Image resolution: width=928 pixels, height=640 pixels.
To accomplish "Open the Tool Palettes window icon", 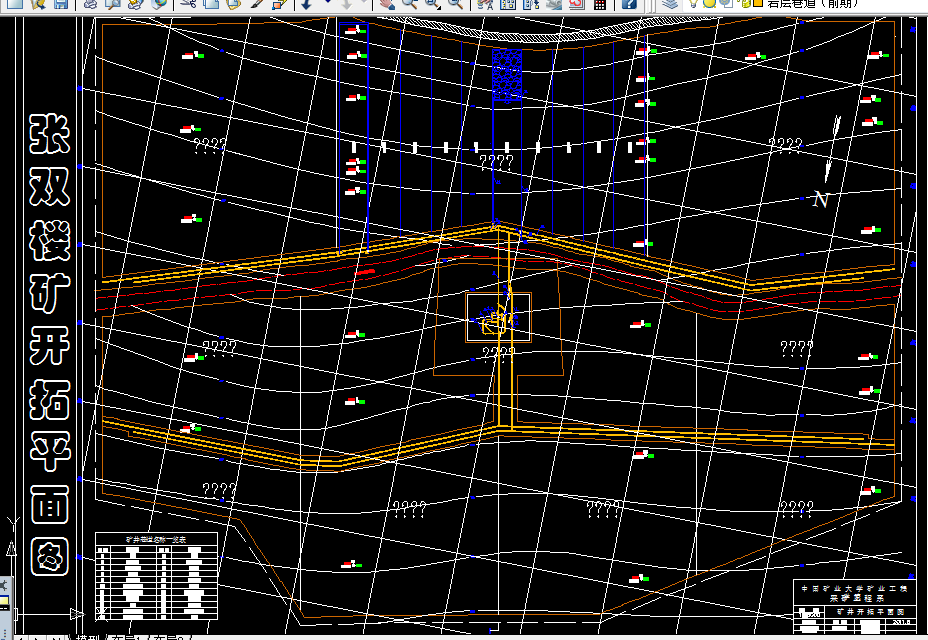I will (530, 4).
